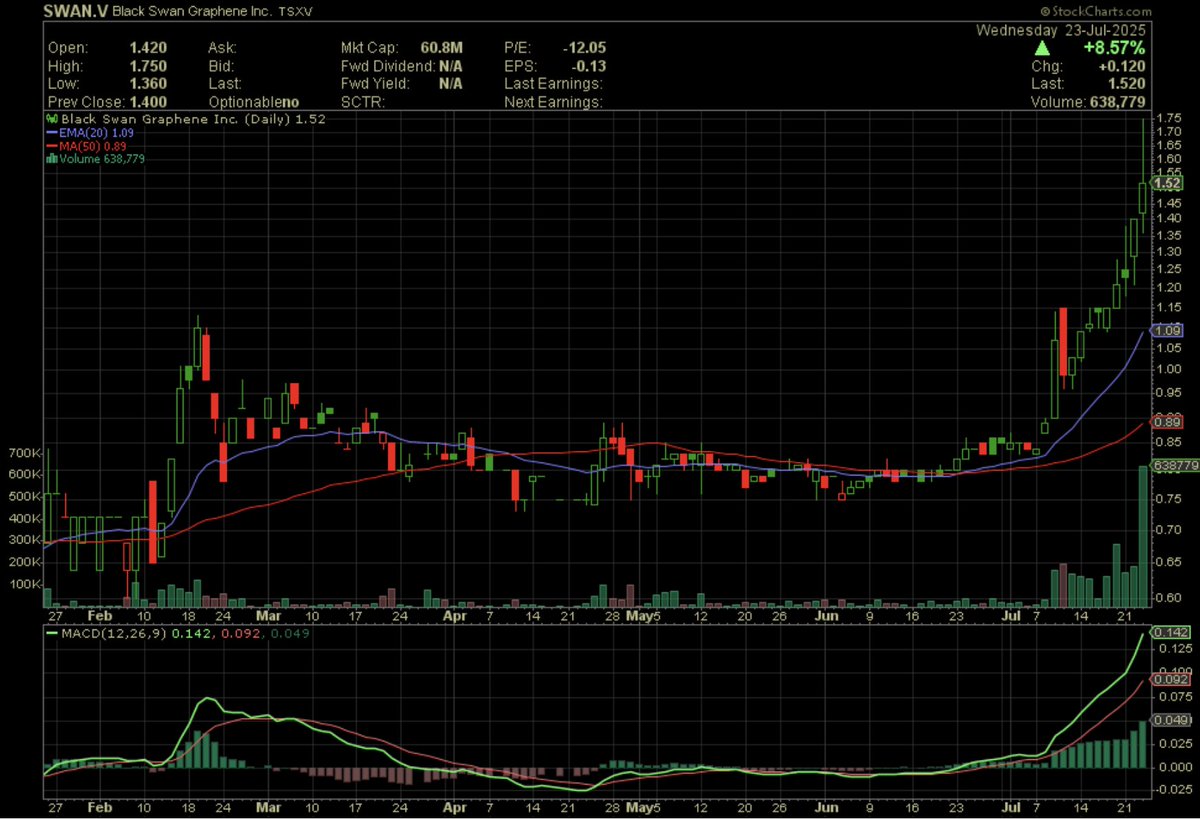Click the Prev Close 1.400 value
The image size is (1200, 819).
coord(148,102)
